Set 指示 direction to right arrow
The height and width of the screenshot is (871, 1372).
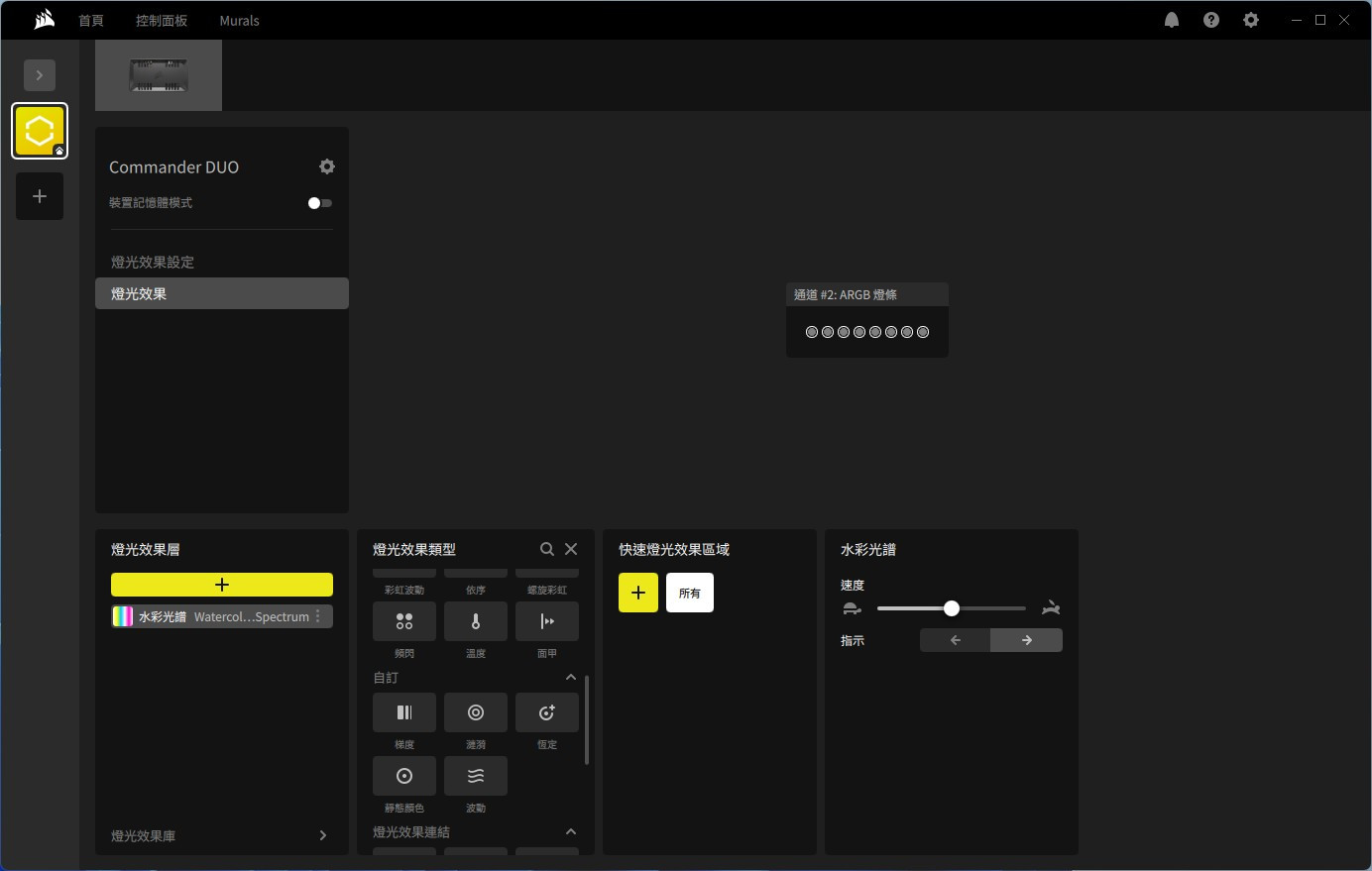[1027, 640]
